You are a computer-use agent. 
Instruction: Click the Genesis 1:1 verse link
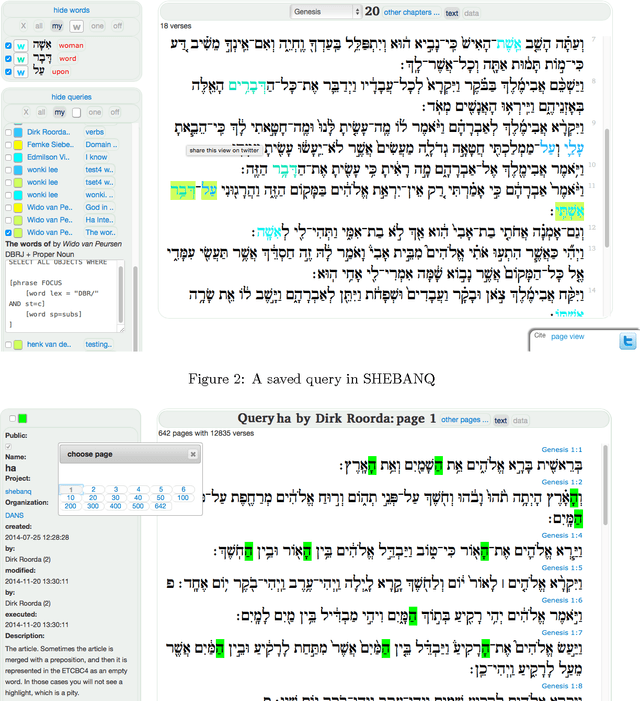pyautogui.click(x=562, y=449)
